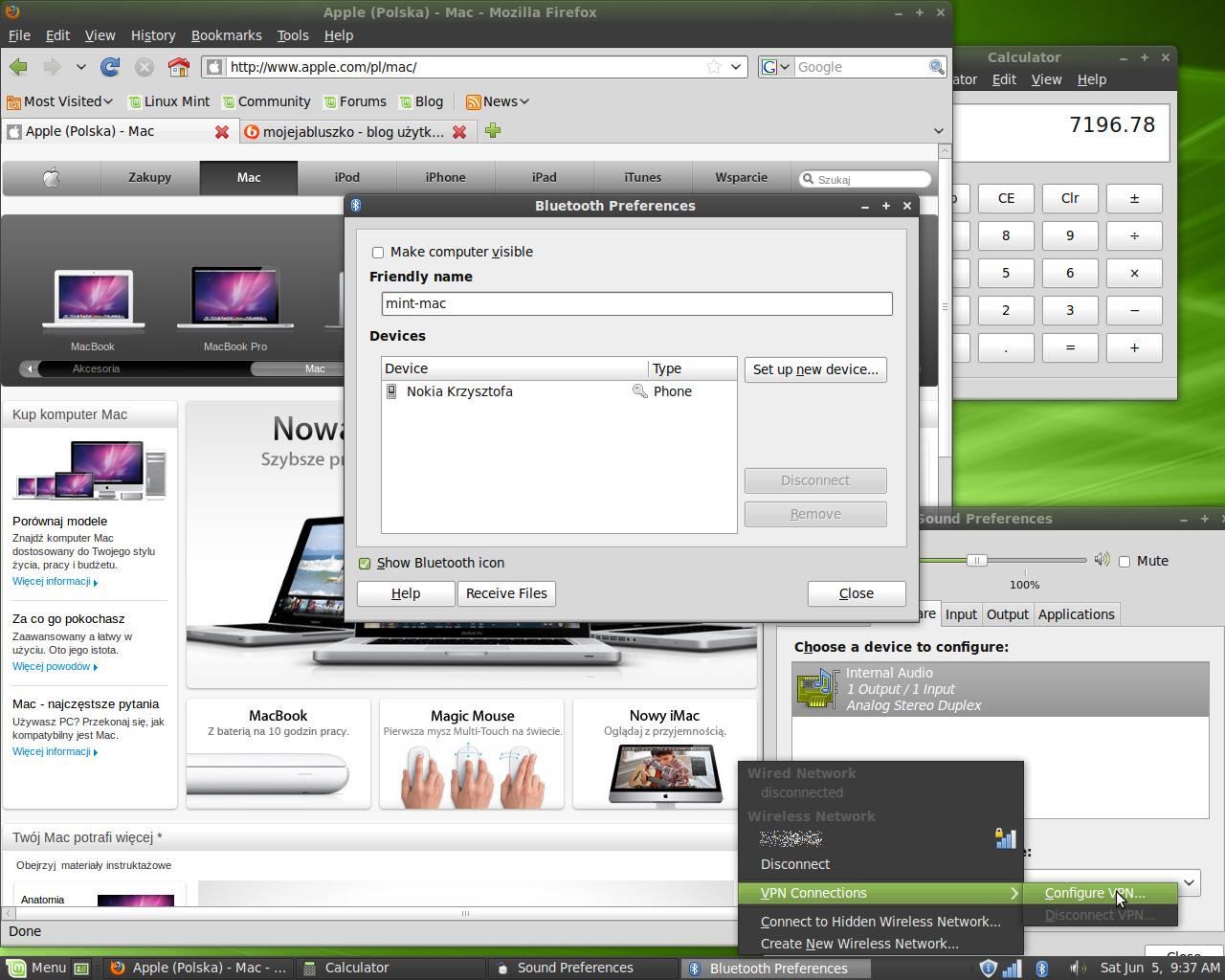The image size is (1225, 980).
Task: Click the stop loading icon in Firefox
Action: (145, 67)
